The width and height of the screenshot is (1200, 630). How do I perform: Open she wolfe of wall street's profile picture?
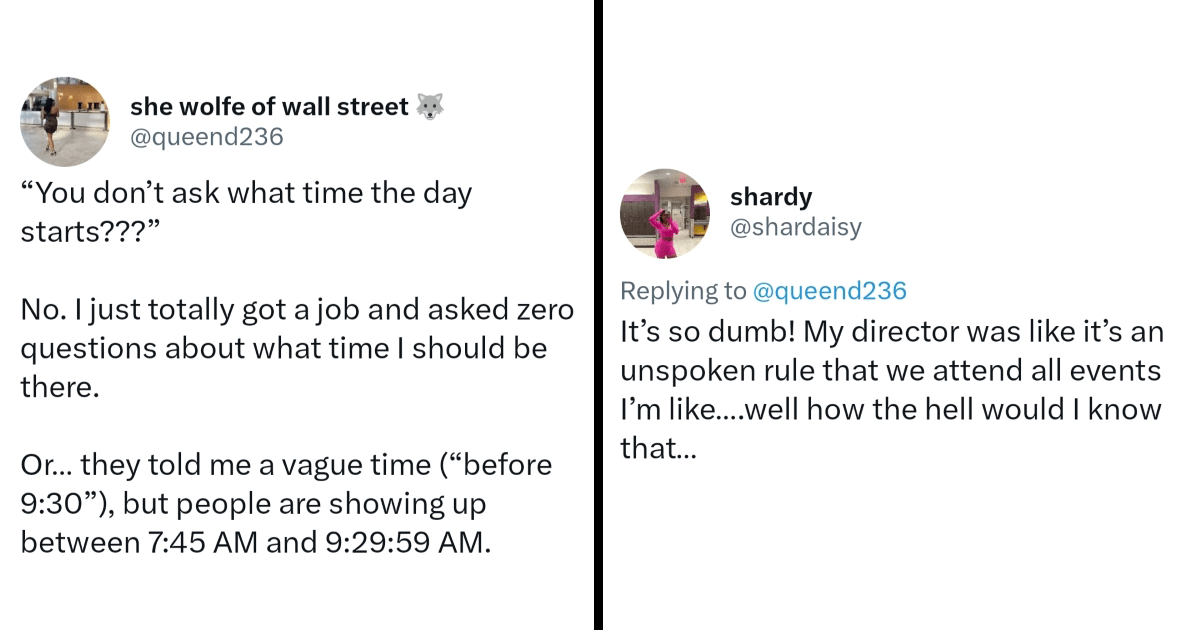click(65, 121)
